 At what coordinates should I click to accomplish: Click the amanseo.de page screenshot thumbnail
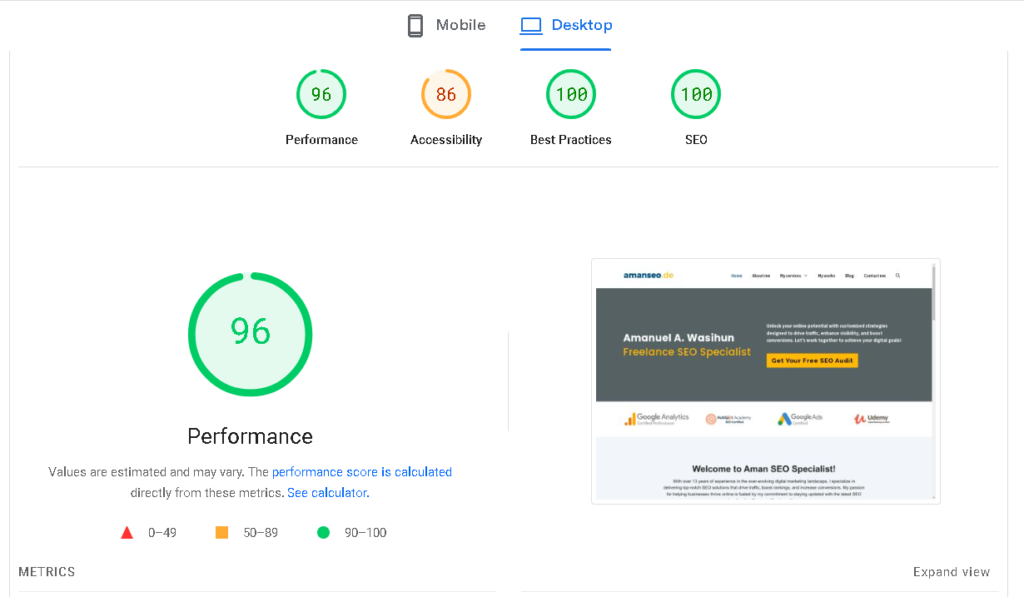coord(765,381)
